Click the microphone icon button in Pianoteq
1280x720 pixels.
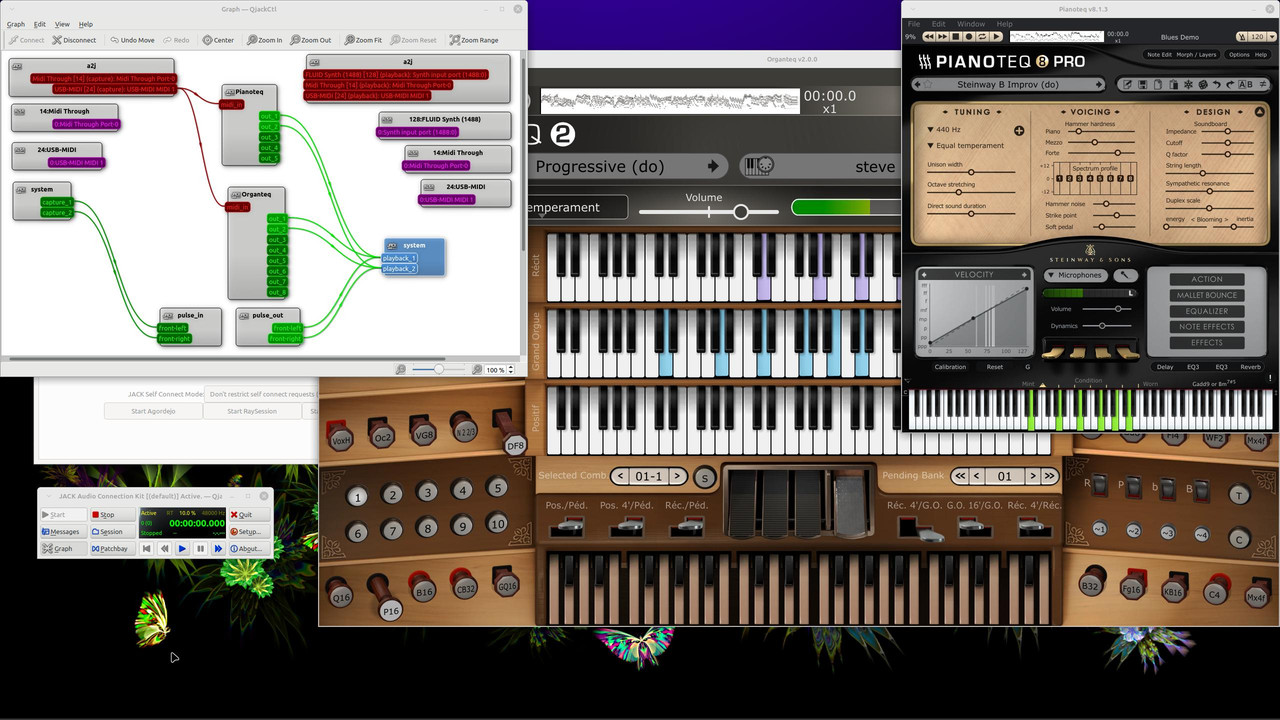click(x=1125, y=275)
